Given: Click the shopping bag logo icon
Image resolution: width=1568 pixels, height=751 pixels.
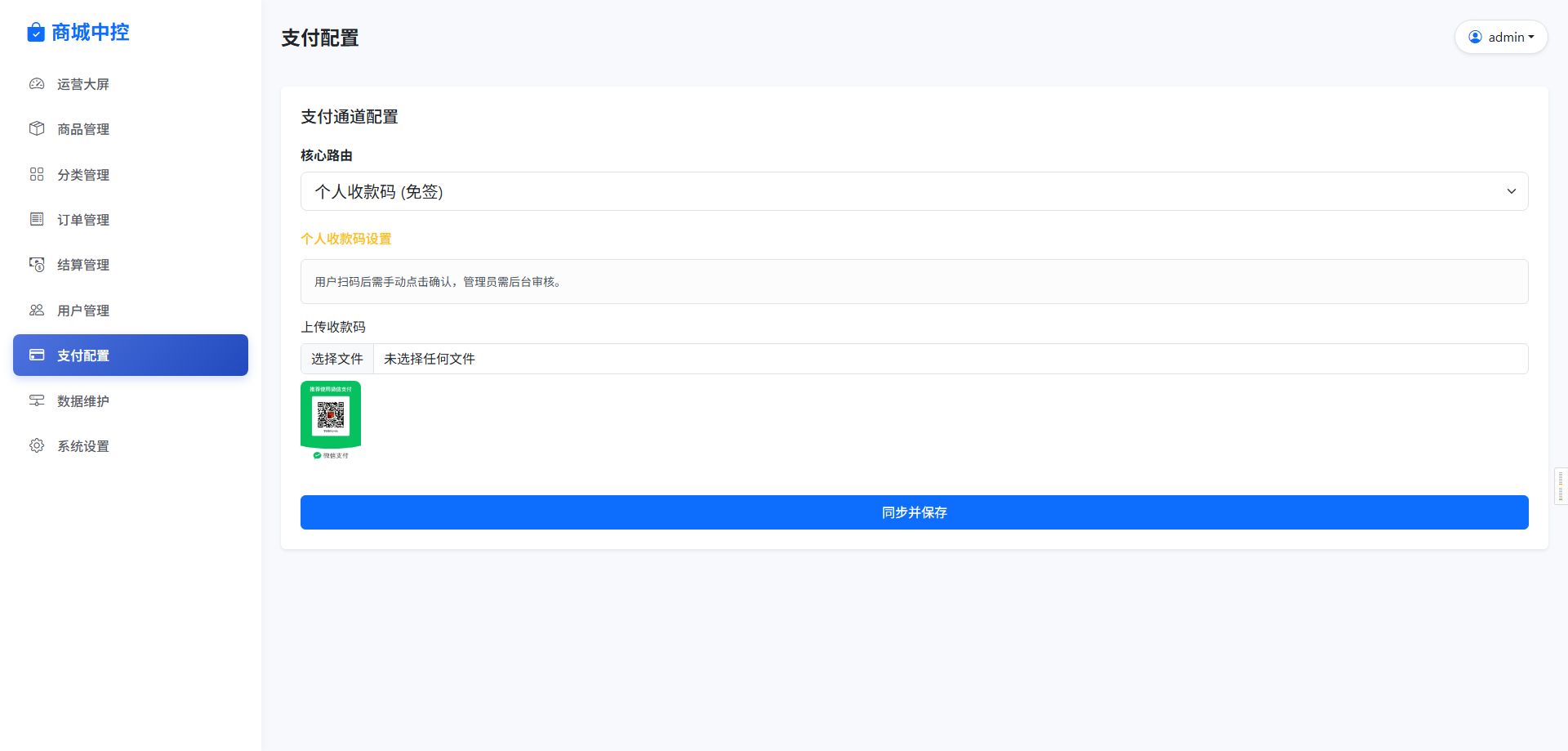Looking at the screenshot, I should (x=36, y=33).
